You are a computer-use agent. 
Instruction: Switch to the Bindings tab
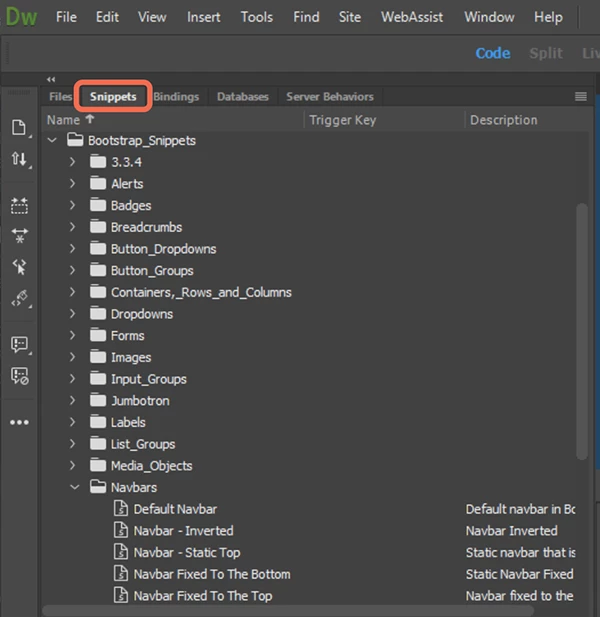(x=176, y=96)
